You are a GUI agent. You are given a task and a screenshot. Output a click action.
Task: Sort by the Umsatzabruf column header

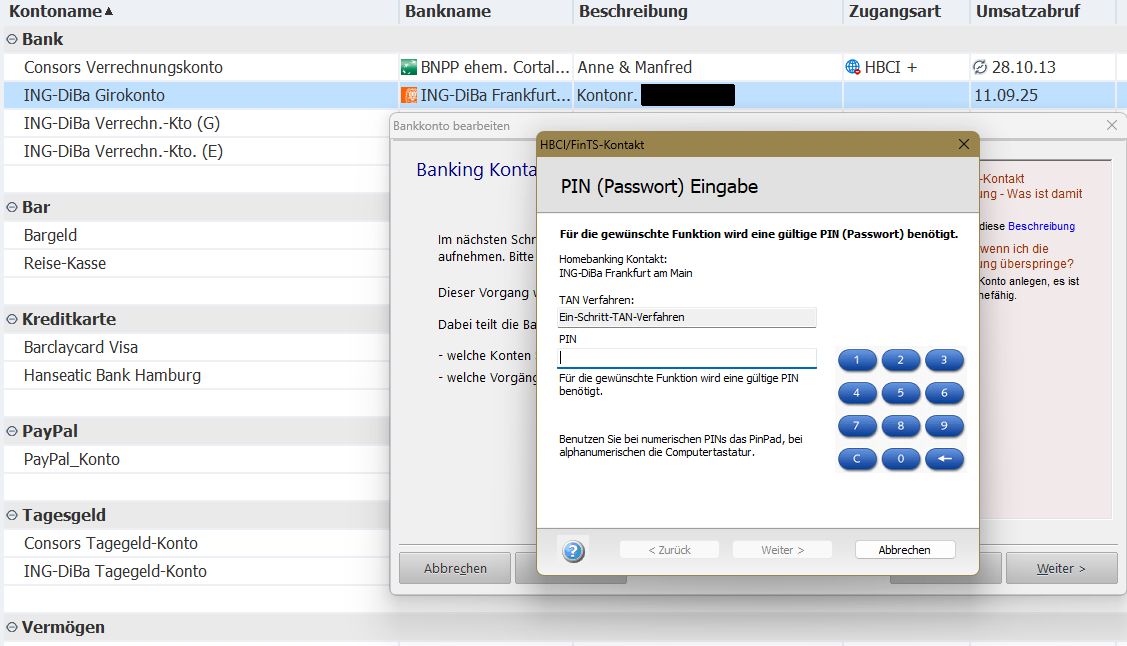click(1043, 11)
